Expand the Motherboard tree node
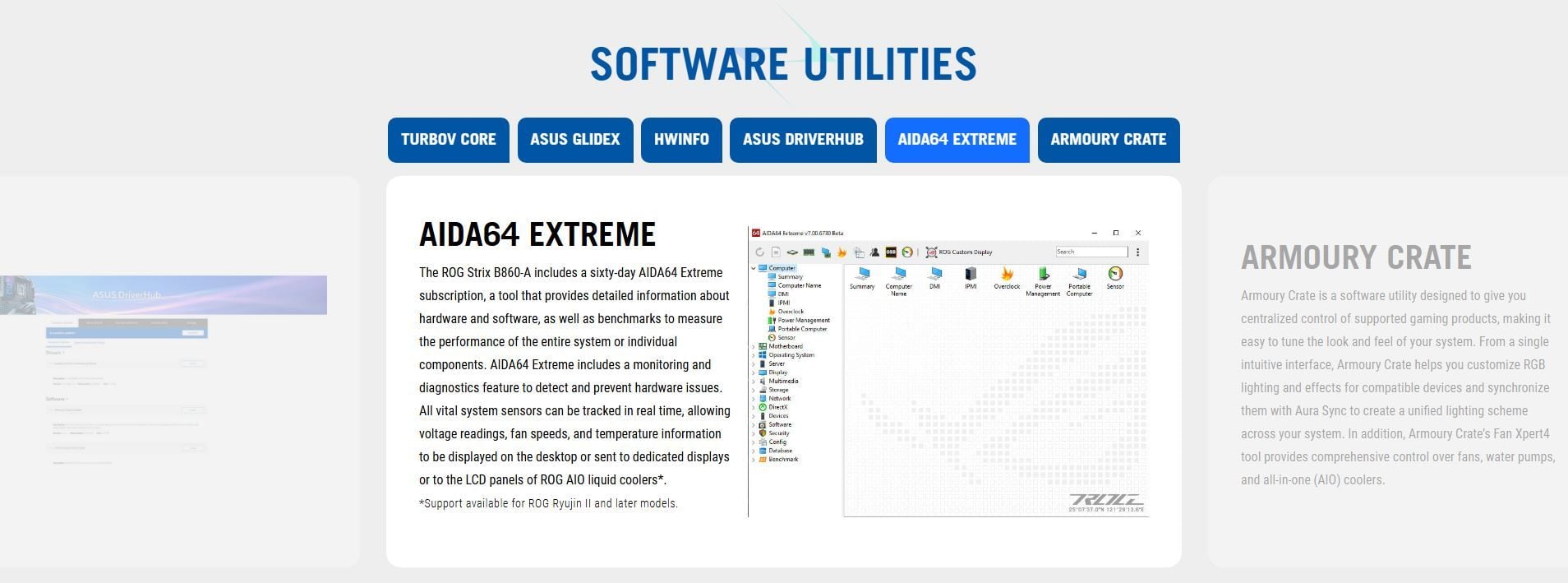 754,346
